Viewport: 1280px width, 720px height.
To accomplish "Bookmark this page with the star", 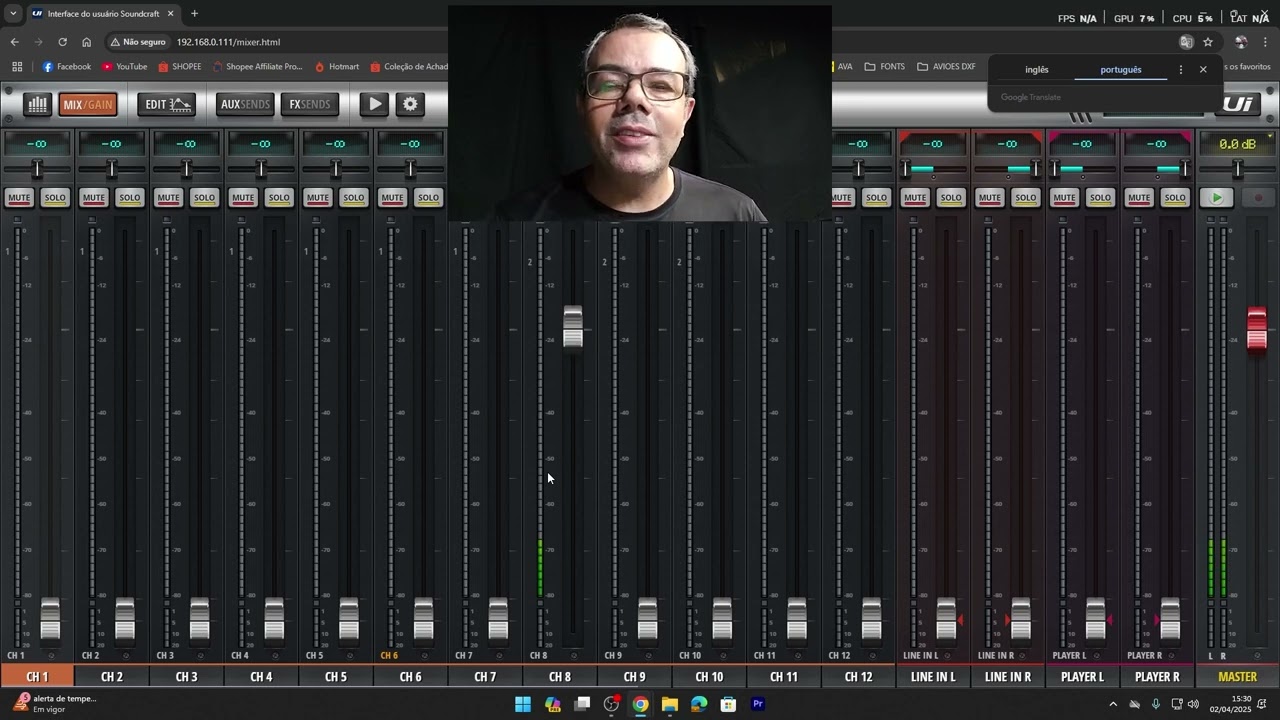I will point(1208,42).
